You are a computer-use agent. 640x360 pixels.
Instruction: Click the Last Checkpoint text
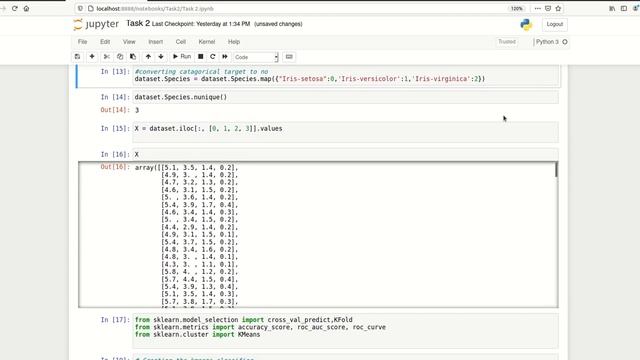[x=201, y=24]
